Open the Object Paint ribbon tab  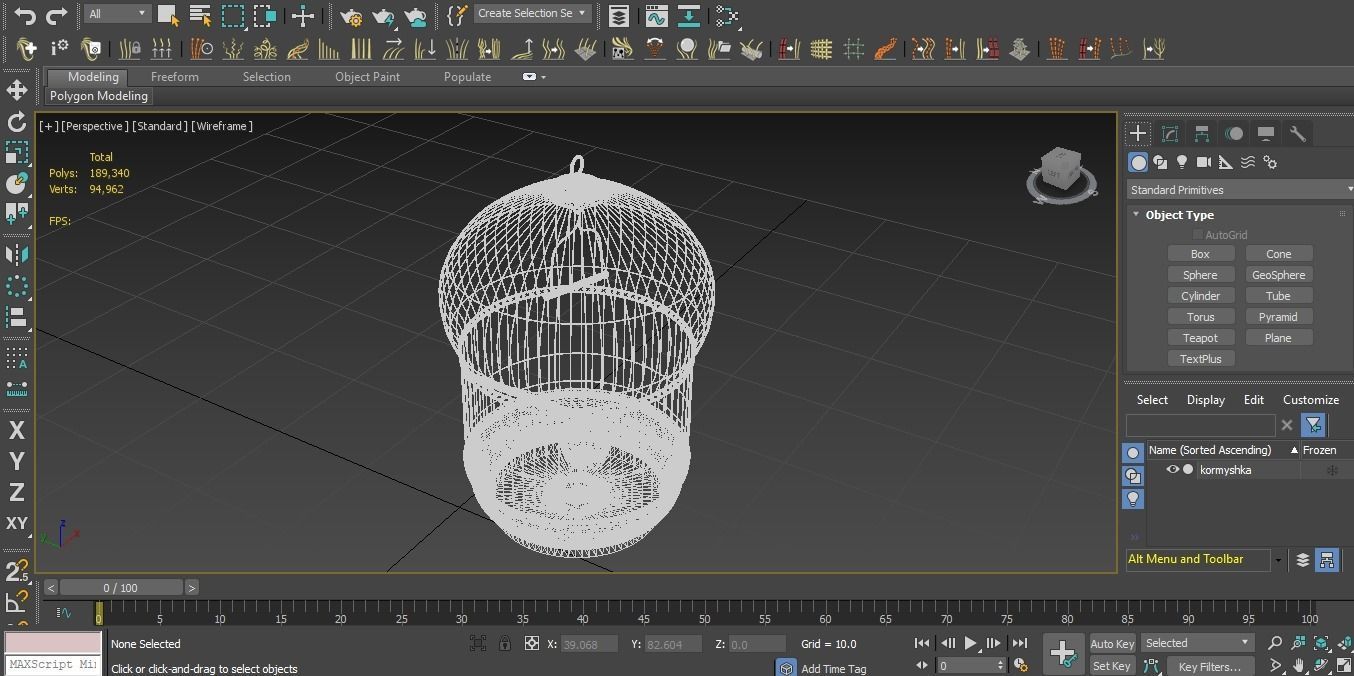pyautogui.click(x=367, y=77)
